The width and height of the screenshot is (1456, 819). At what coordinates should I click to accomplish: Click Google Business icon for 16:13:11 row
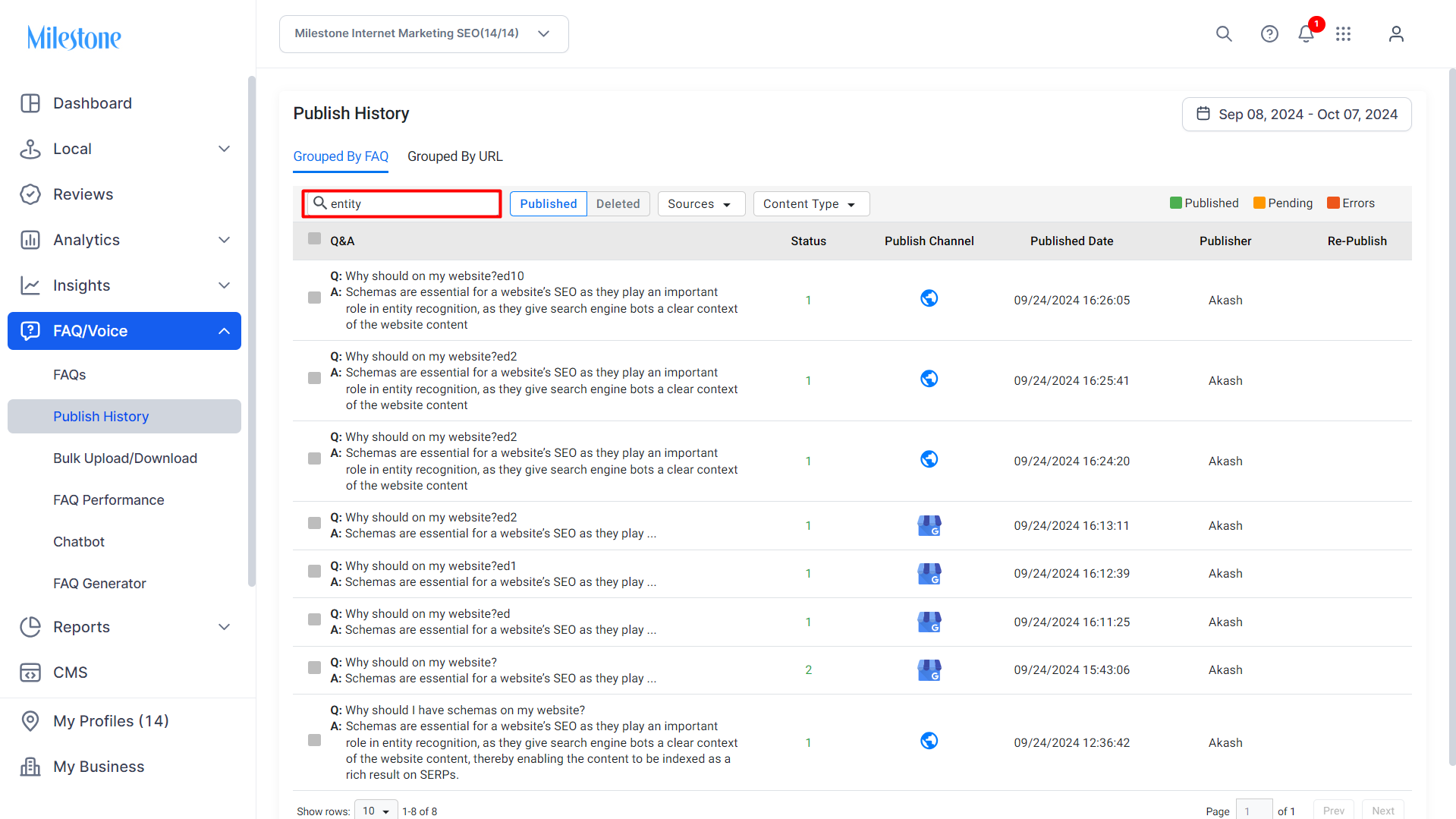(x=929, y=525)
